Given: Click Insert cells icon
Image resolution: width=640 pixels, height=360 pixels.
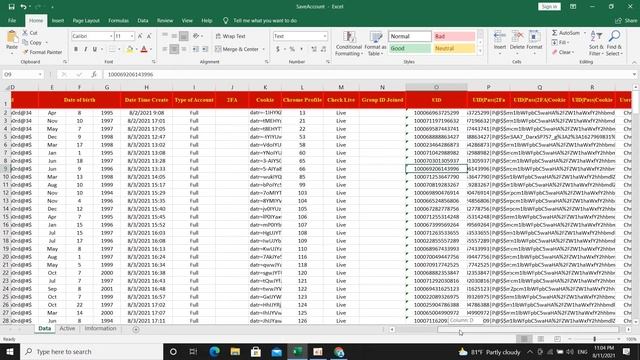Looking at the screenshot, I should click(x=500, y=40).
